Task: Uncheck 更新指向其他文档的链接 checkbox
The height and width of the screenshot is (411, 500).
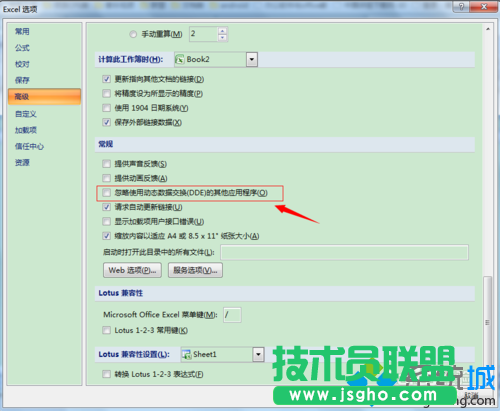Action: point(106,79)
